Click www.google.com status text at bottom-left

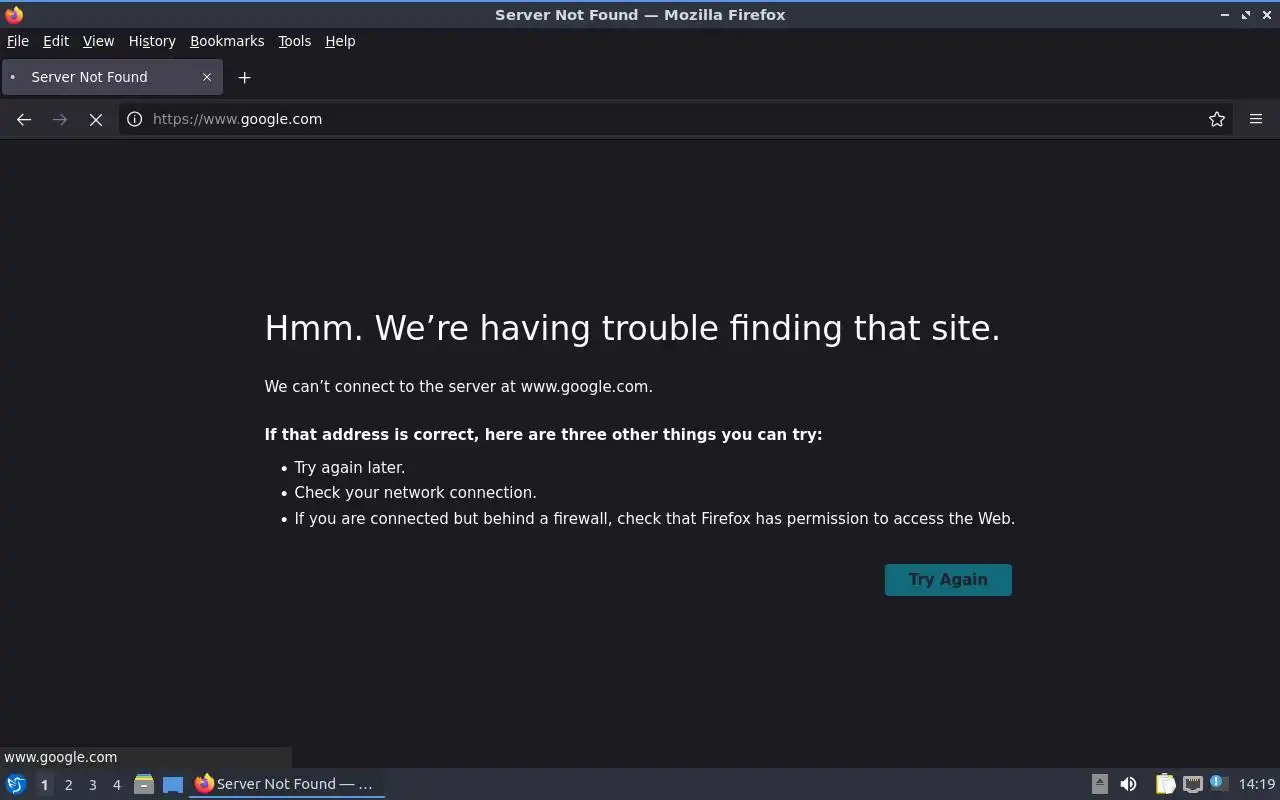60,757
